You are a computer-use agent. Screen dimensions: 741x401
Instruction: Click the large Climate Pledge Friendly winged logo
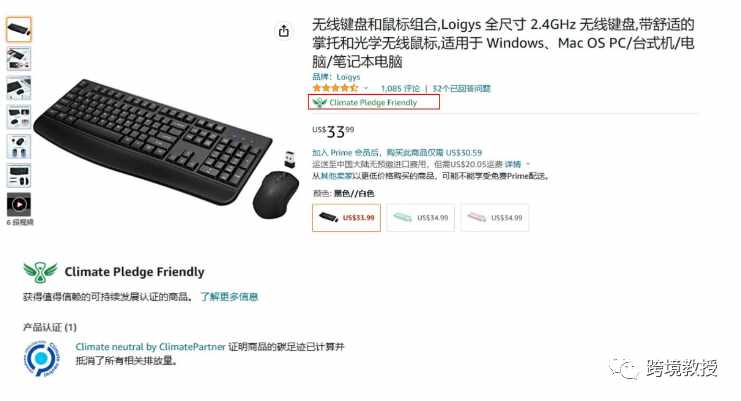40,272
